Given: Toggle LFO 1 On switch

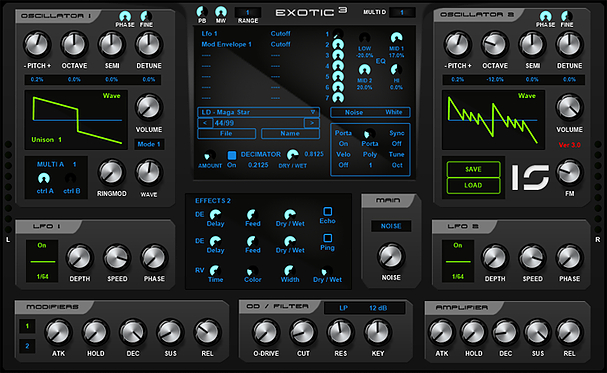Looking at the screenshot, I should pos(42,245).
